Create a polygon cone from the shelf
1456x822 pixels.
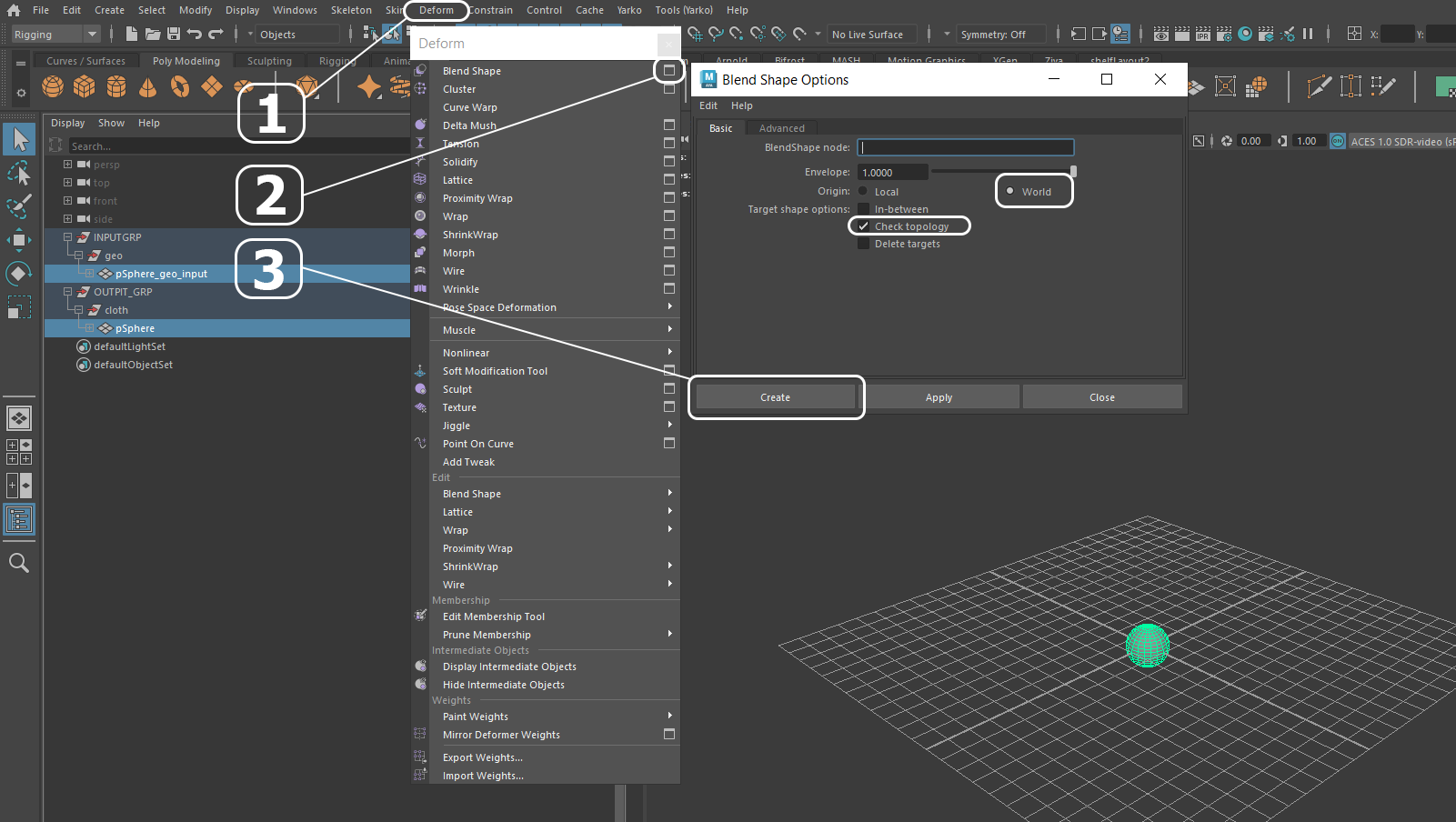pyautogui.click(x=148, y=86)
